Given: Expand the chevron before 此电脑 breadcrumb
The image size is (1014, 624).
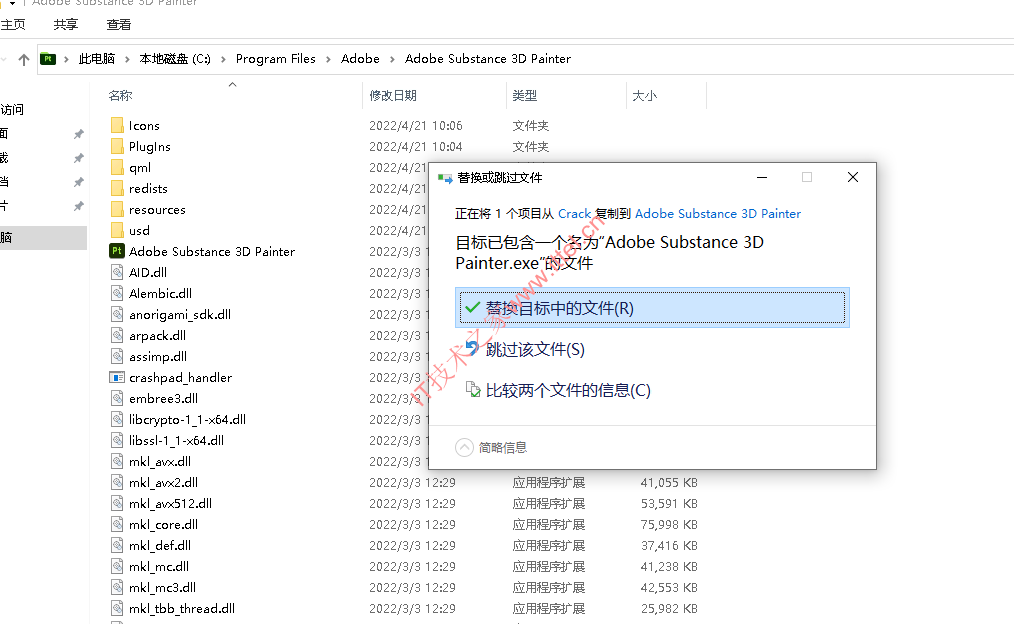Looking at the screenshot, I should tap(66, 59).
